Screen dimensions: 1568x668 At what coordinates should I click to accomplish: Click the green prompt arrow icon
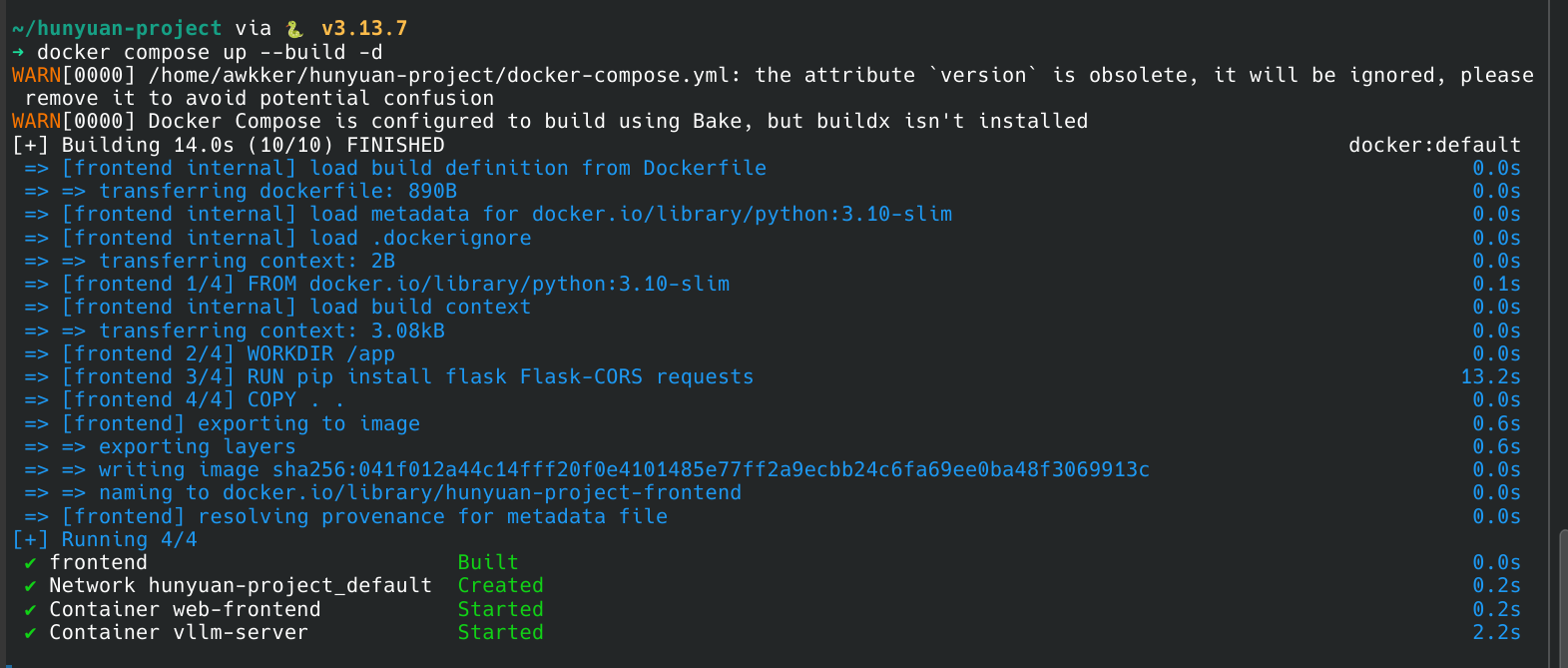18,52
